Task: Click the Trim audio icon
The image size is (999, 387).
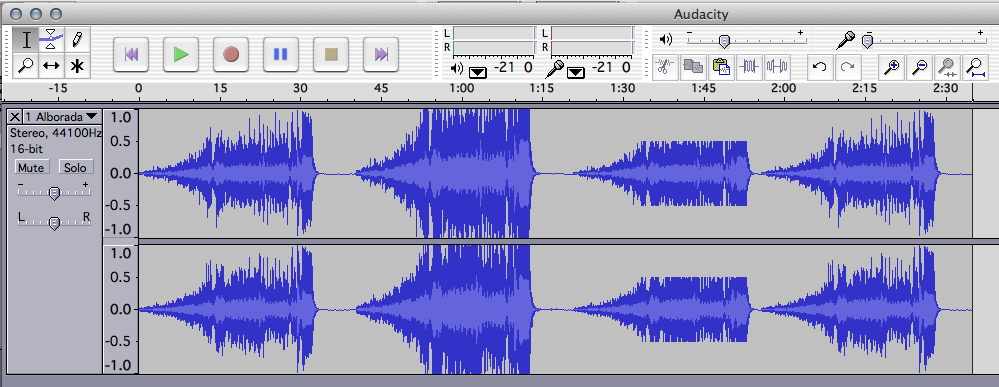Action: point(749,66)
